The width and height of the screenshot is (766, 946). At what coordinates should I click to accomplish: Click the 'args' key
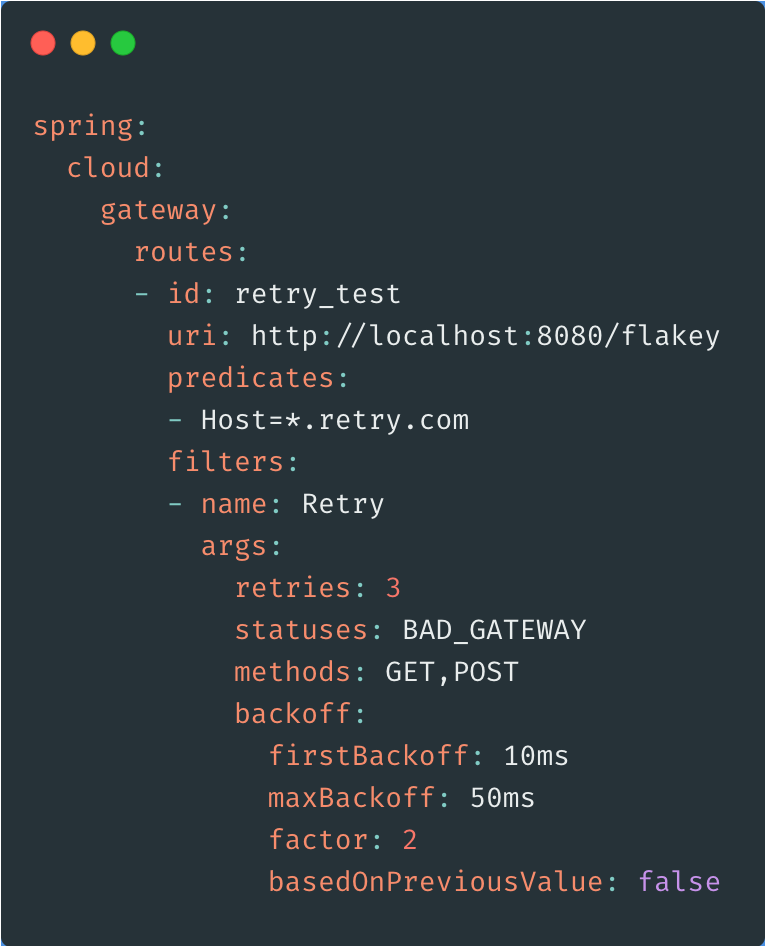pos(234,546)
